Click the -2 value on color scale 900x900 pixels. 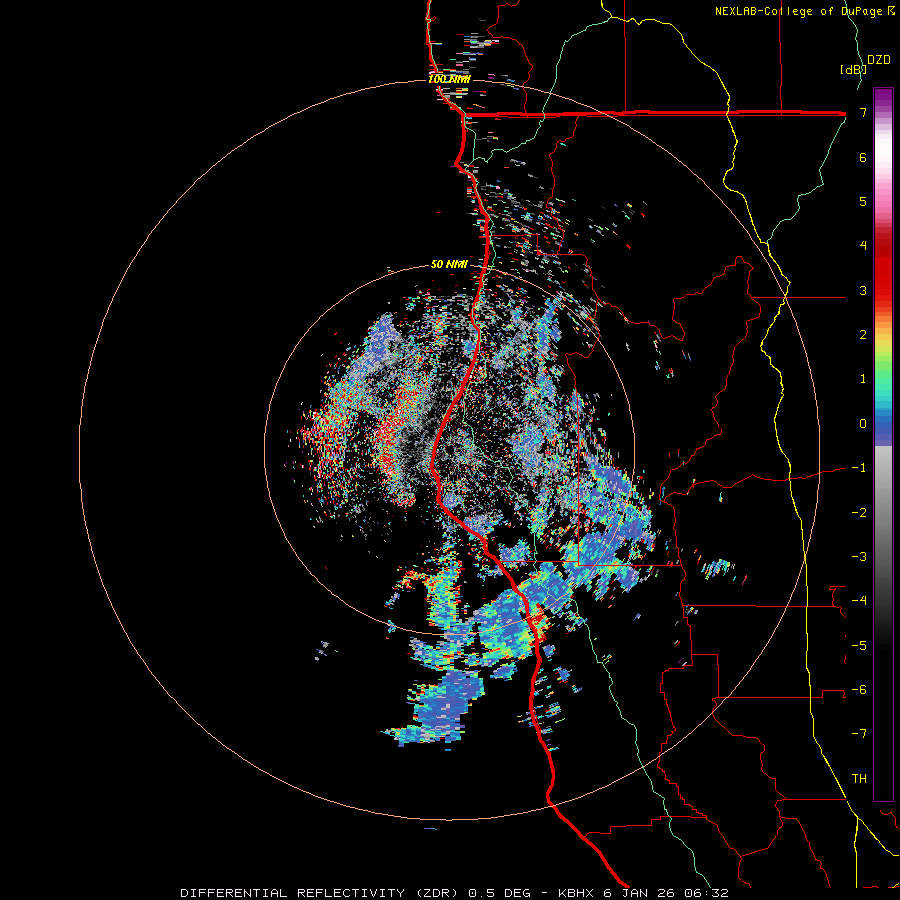pos(859,513)
